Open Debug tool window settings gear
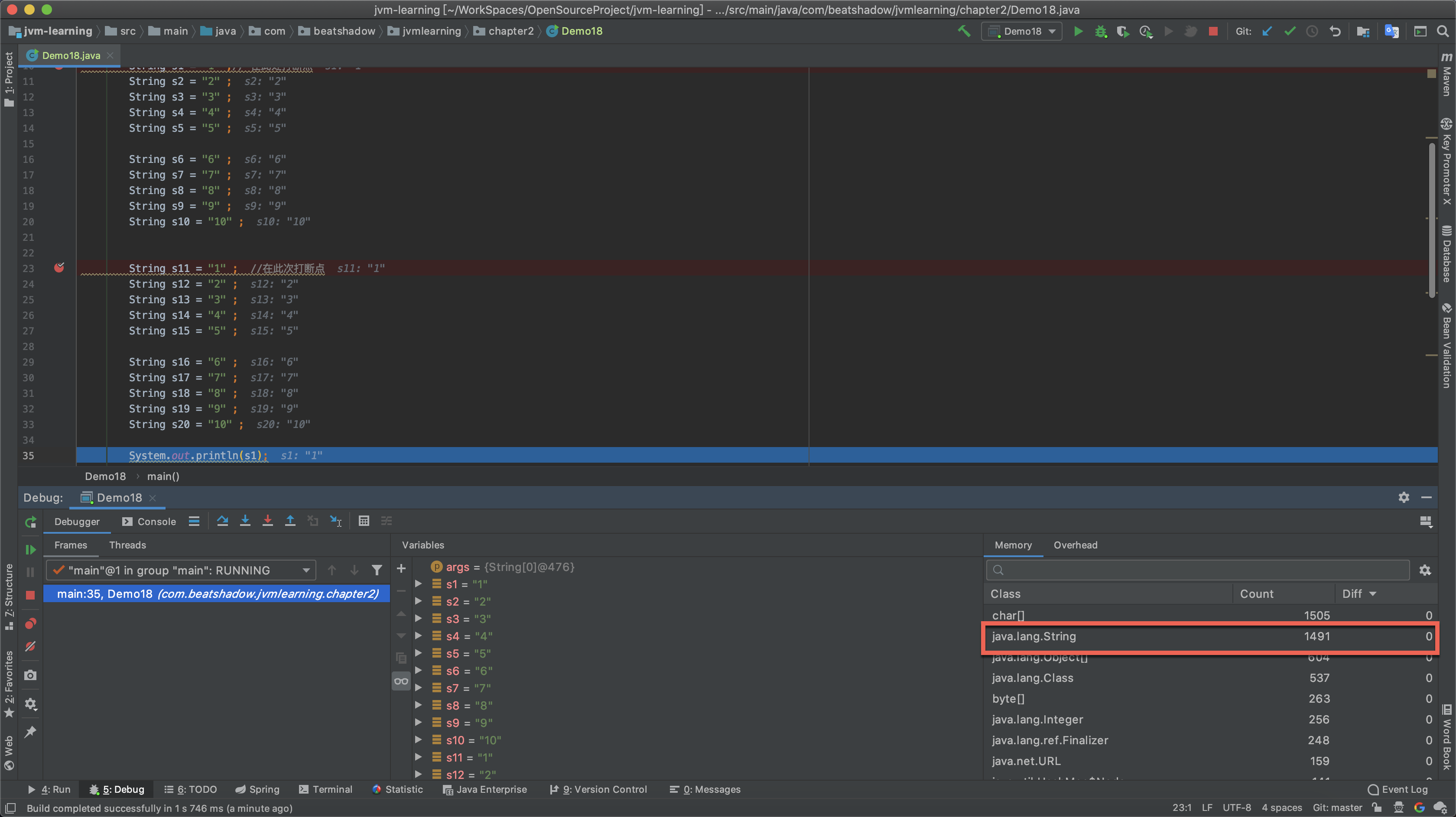1456x817 pixels. click(1404, 497)
